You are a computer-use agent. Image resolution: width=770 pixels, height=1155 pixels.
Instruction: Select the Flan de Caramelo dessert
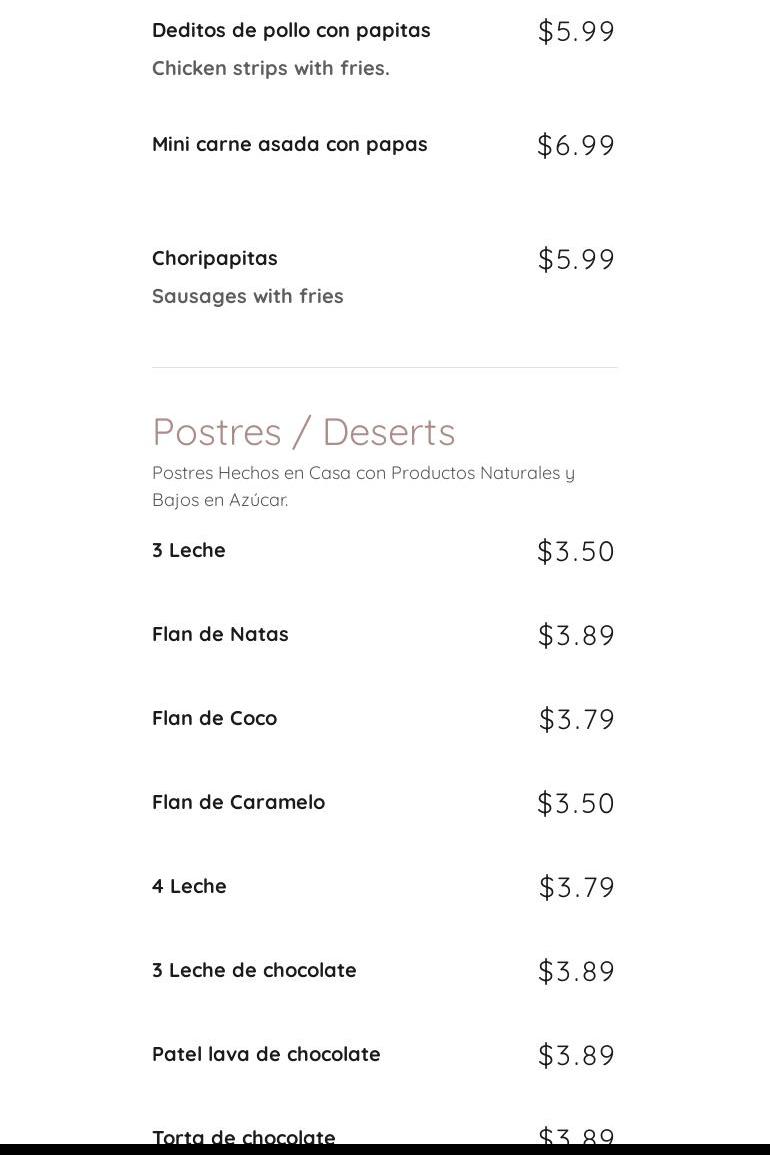[238, 803]
